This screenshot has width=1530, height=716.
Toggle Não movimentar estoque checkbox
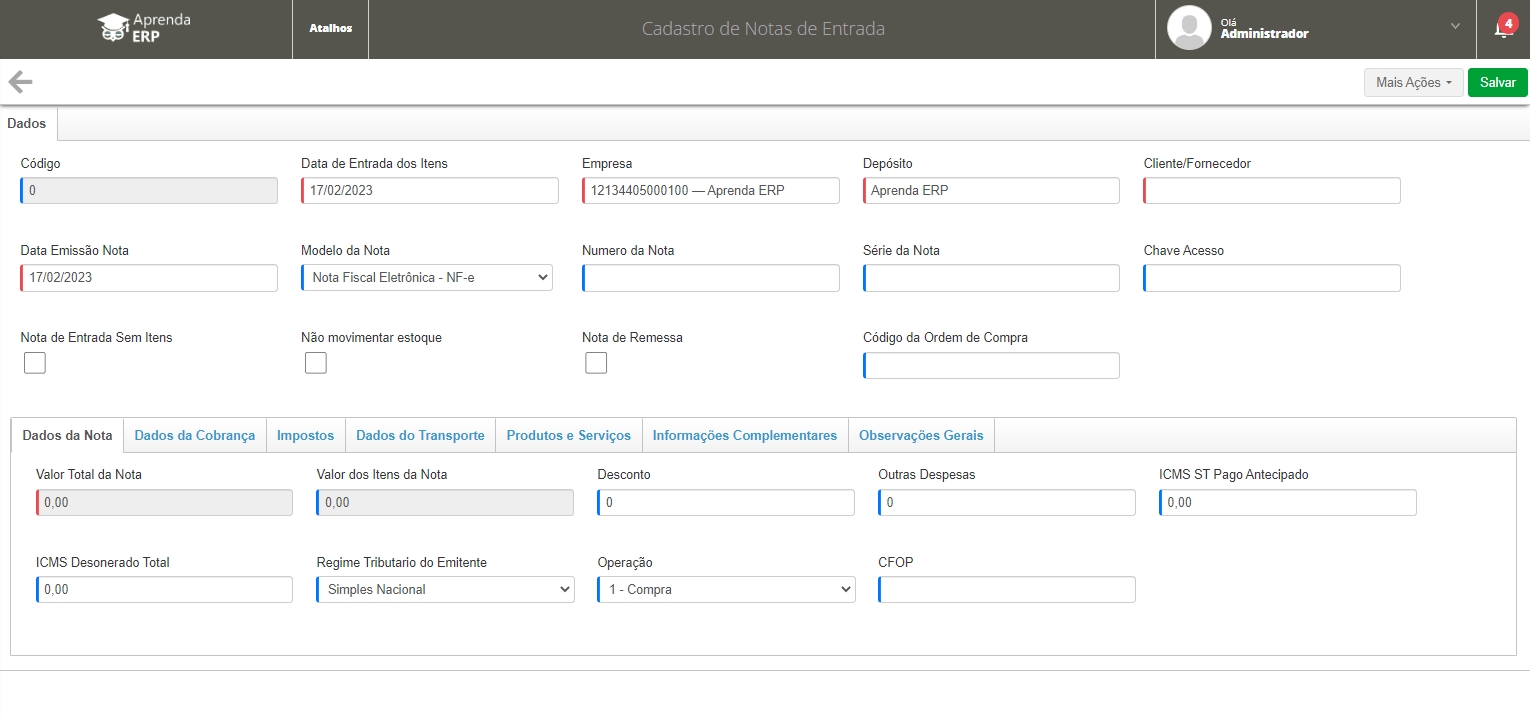316,363
